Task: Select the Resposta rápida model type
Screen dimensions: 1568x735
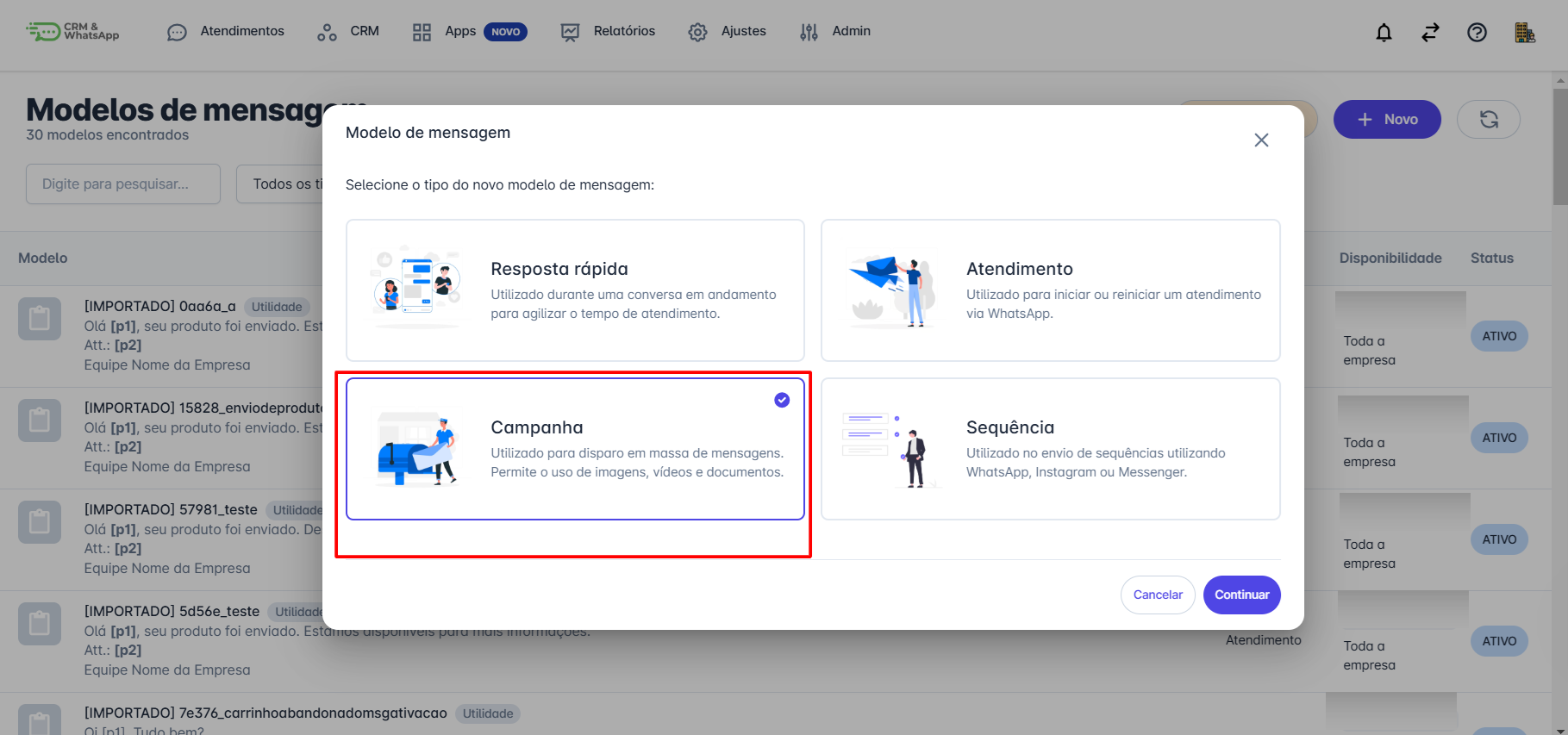Action: coord(575,290)
